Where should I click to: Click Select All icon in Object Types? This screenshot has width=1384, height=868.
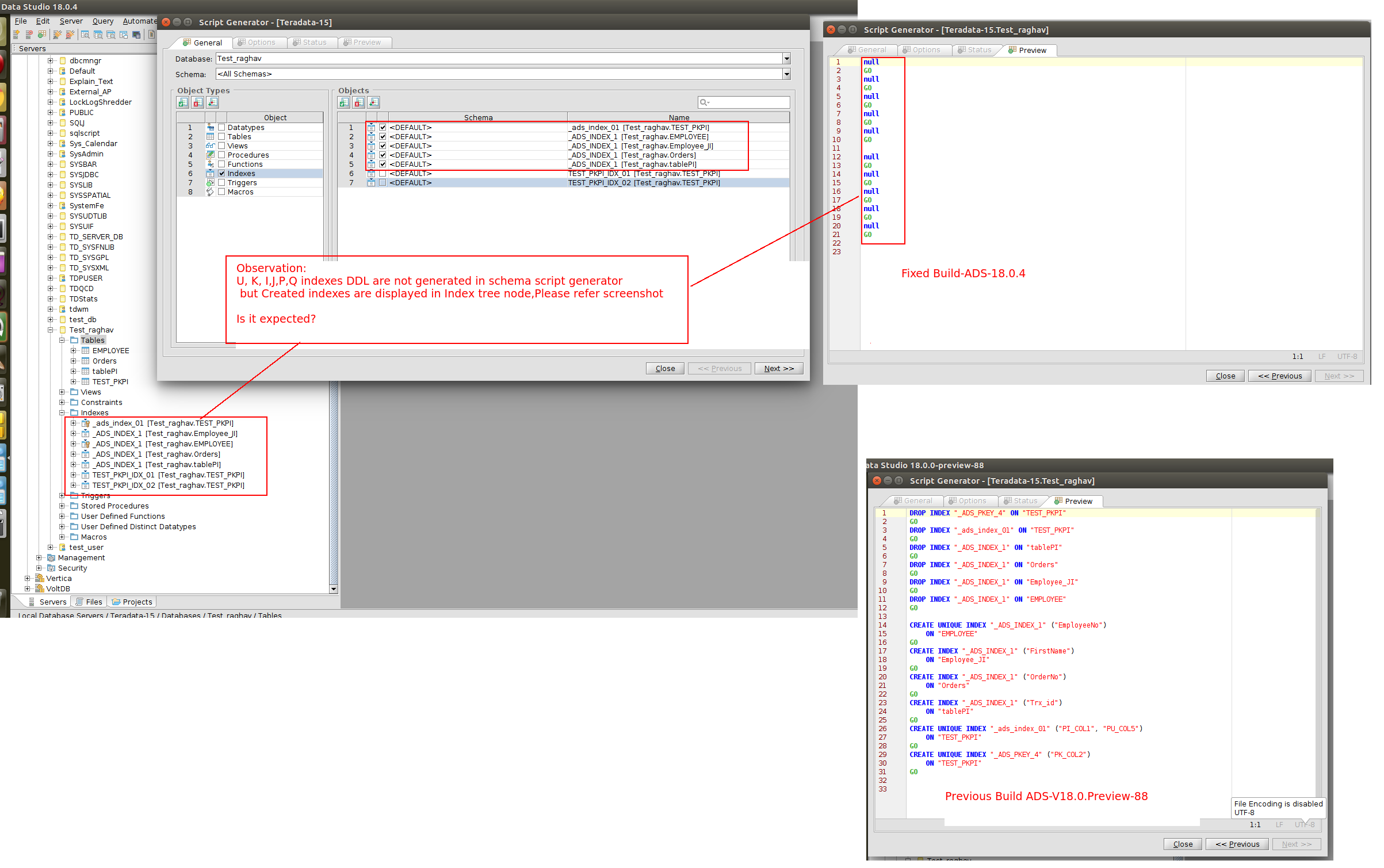(x=183, y=102)
